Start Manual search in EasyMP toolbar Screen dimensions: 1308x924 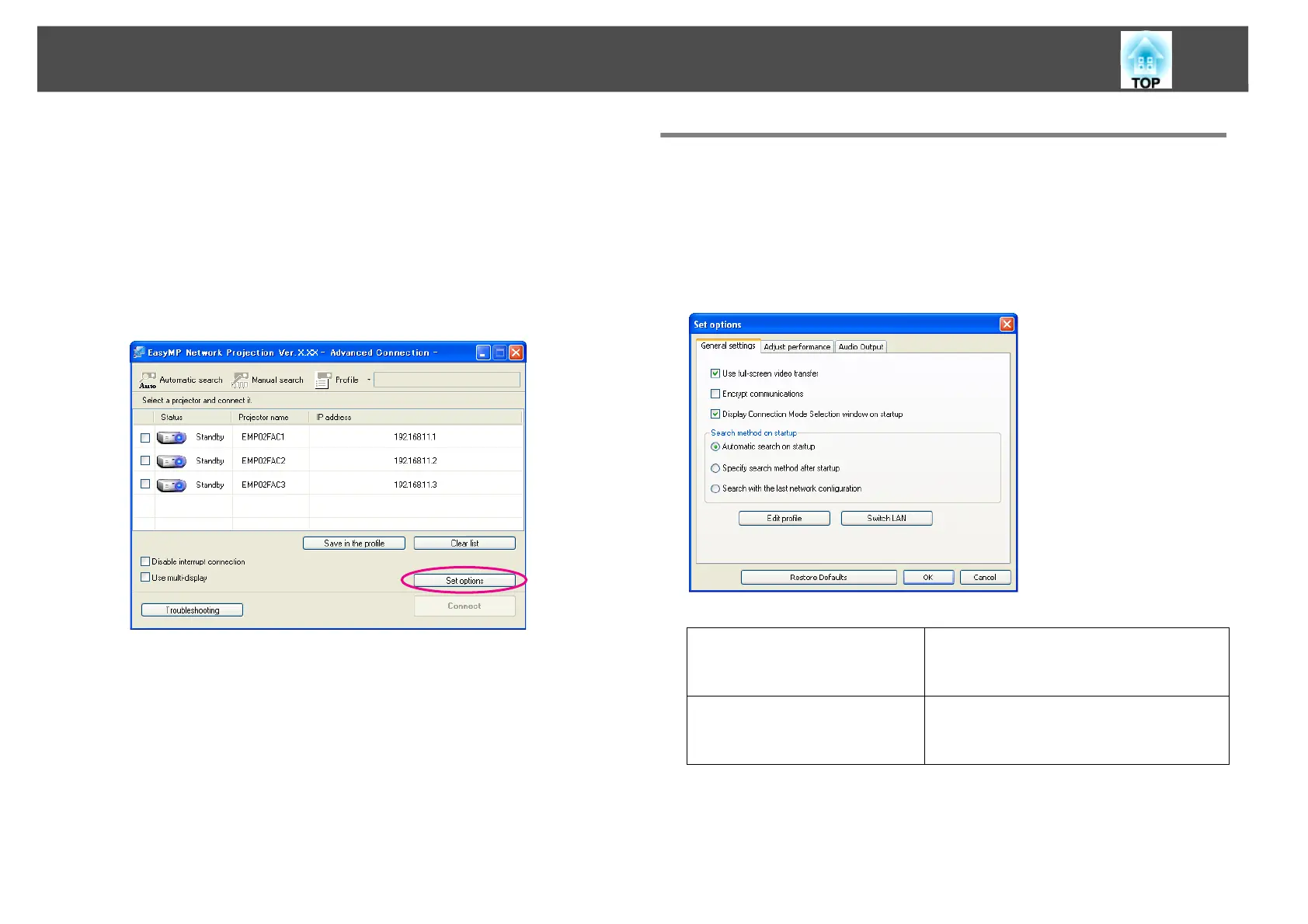[269, 380]
